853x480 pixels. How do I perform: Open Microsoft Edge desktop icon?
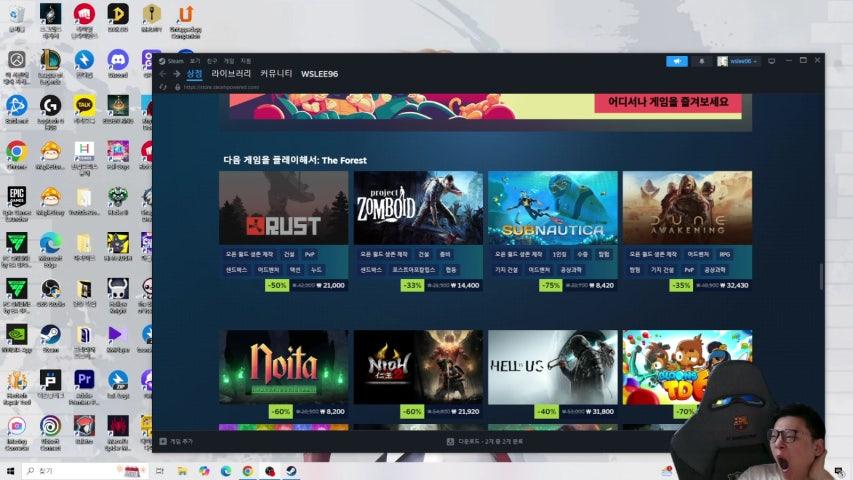click(51, 249)
